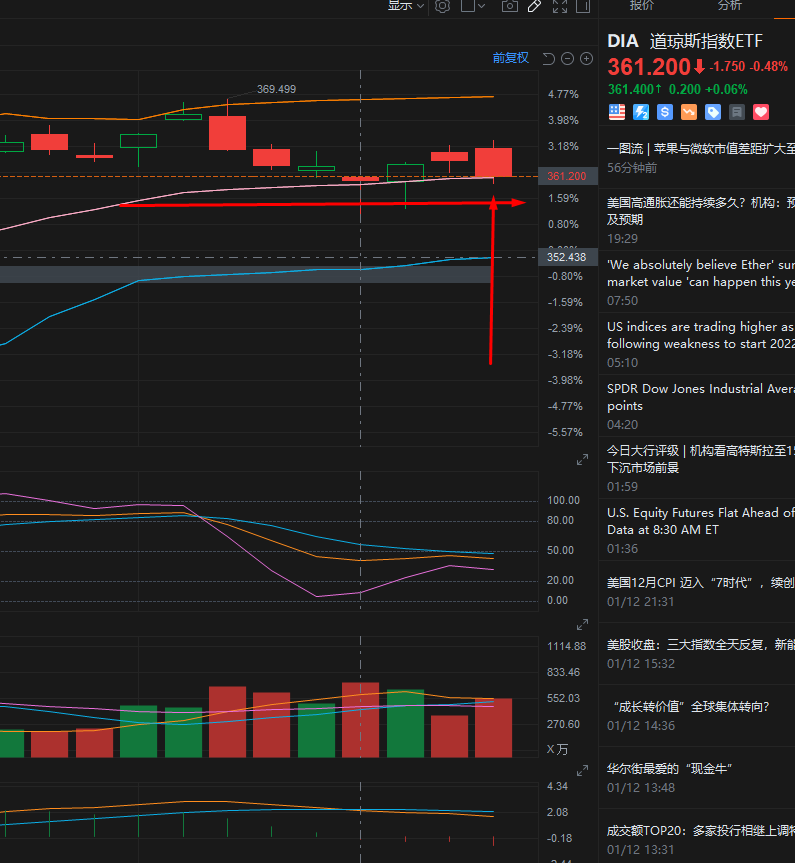Zoom out the chart with minus icon

[x=567, y=58]
